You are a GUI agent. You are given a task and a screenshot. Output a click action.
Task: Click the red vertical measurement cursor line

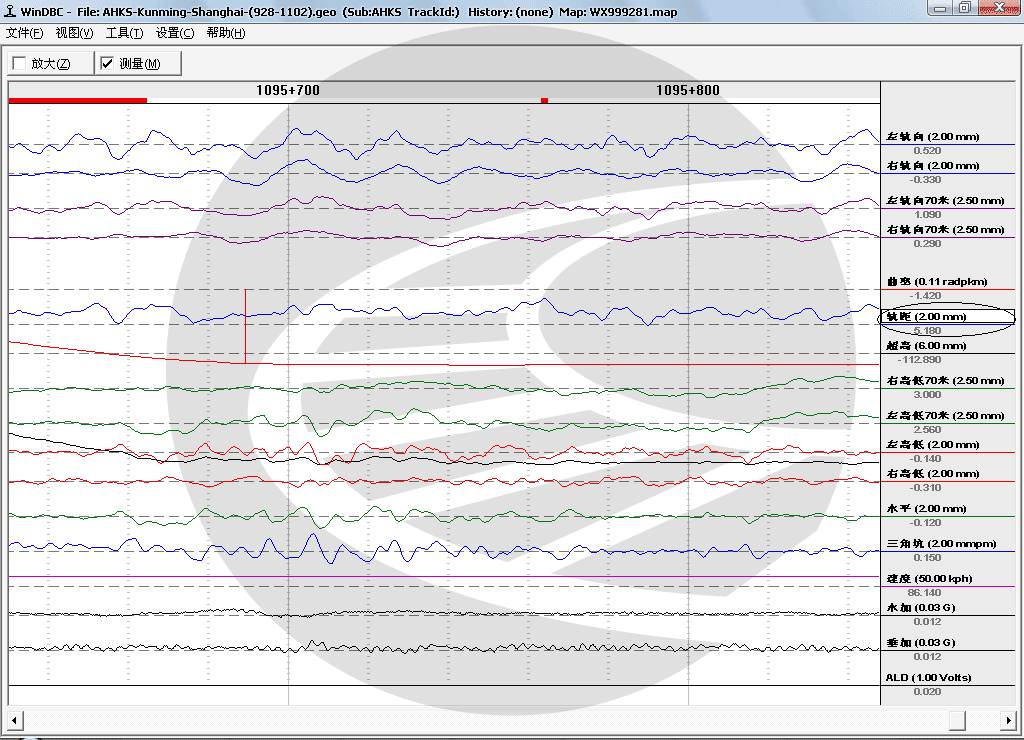(246, 326)
